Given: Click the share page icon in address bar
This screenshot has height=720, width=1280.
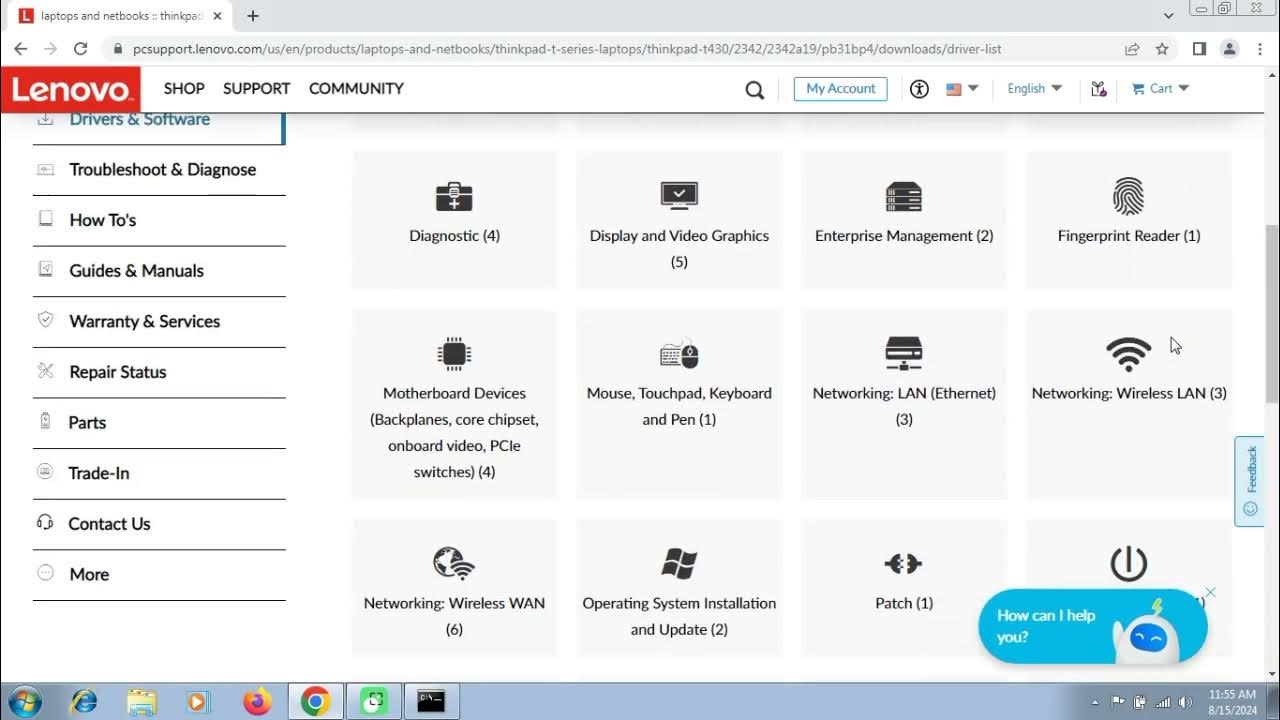Looking at the screenshot, I should click(x=1132, y=48).
